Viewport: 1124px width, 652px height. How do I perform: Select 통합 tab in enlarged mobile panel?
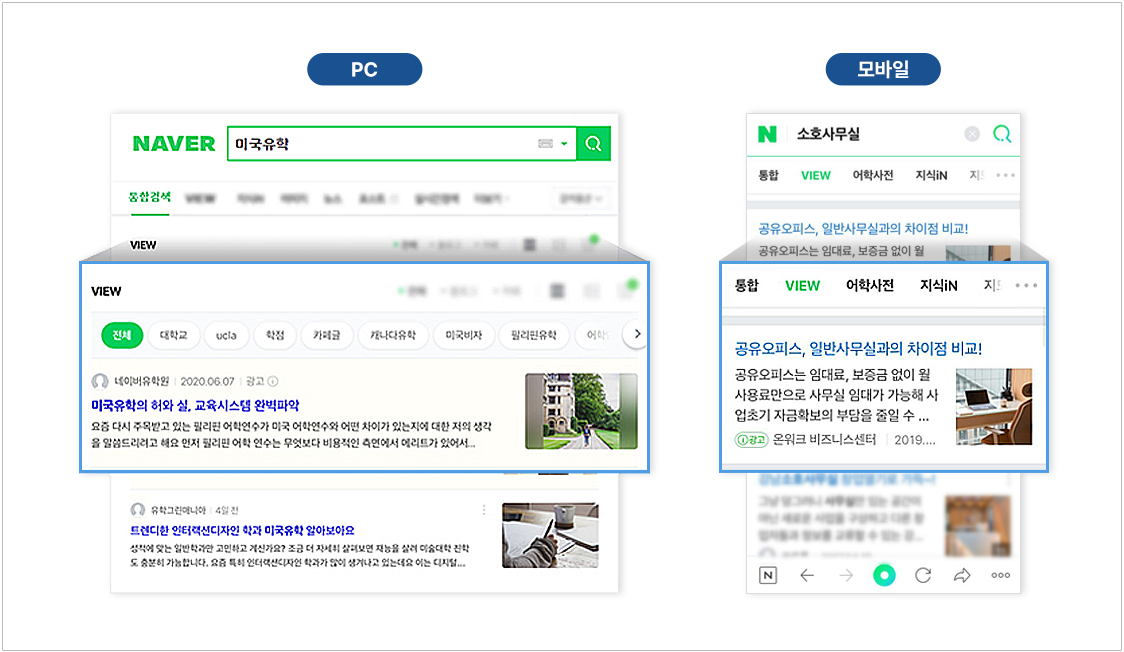[x=746, y=285]
